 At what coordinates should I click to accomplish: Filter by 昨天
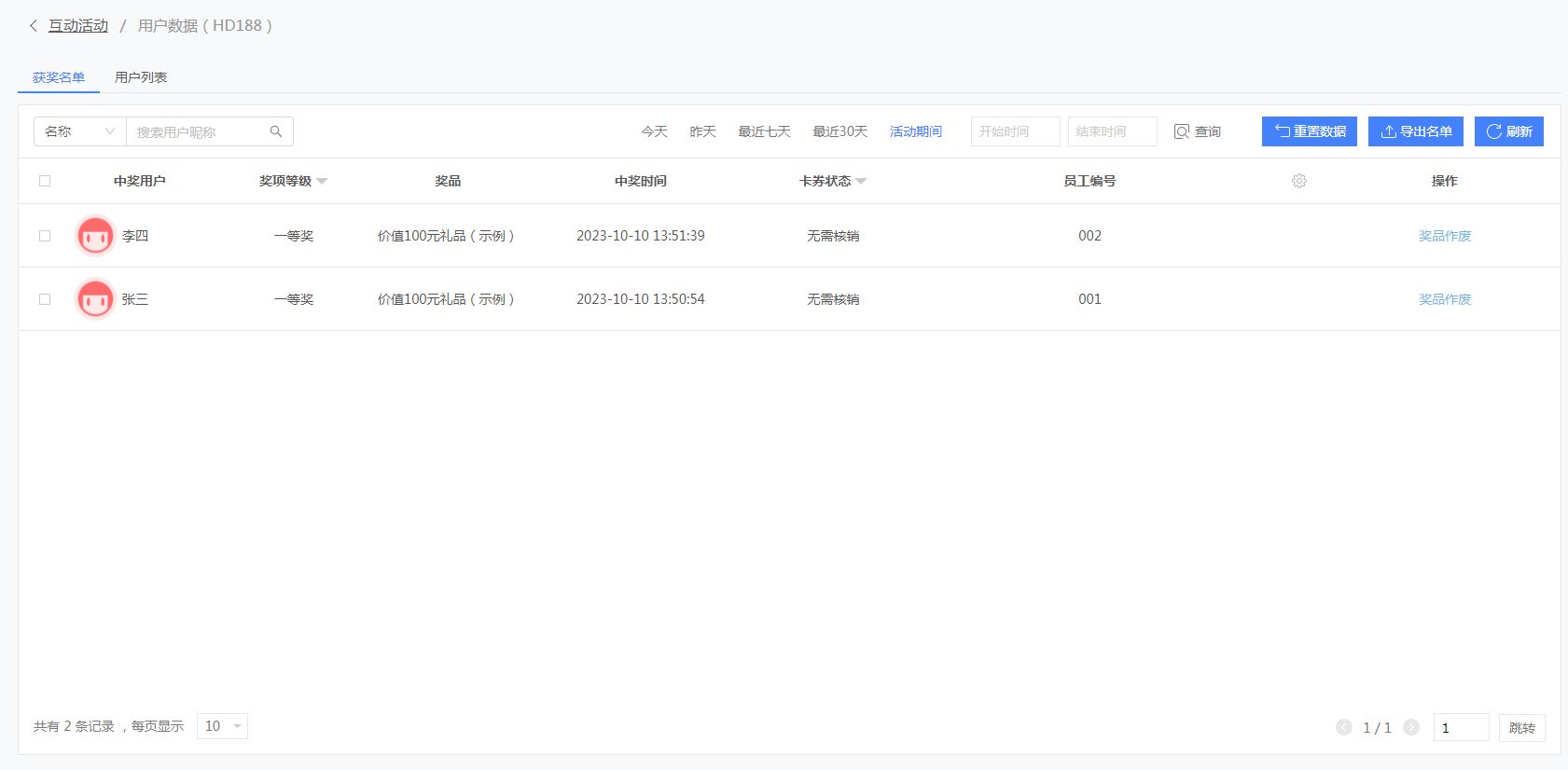(x=703, y=131)
